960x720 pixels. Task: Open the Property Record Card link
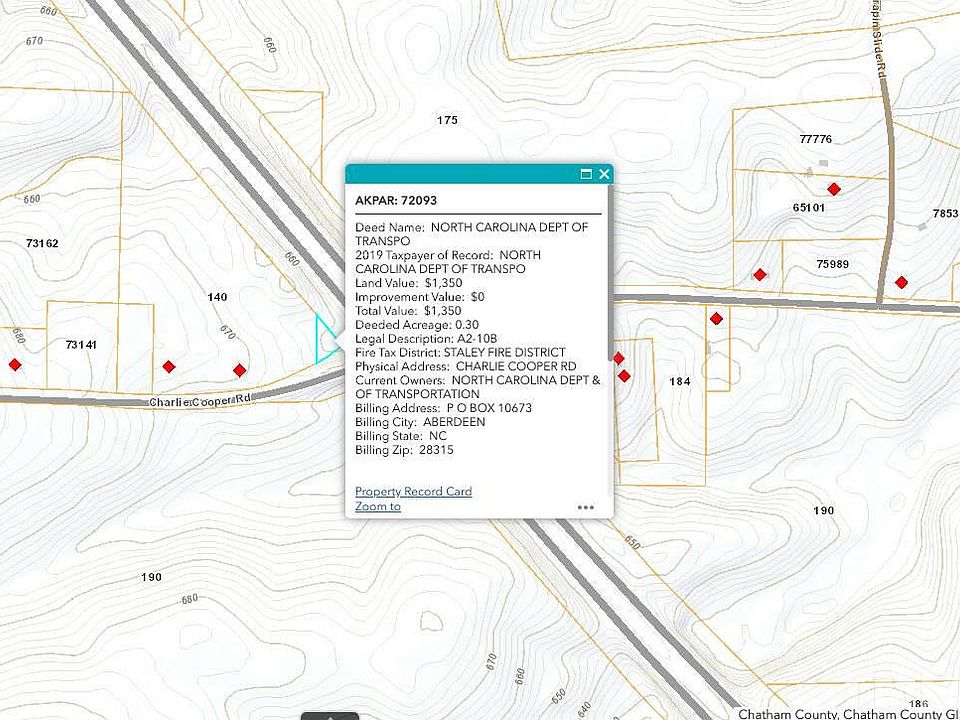coord(413,492)
